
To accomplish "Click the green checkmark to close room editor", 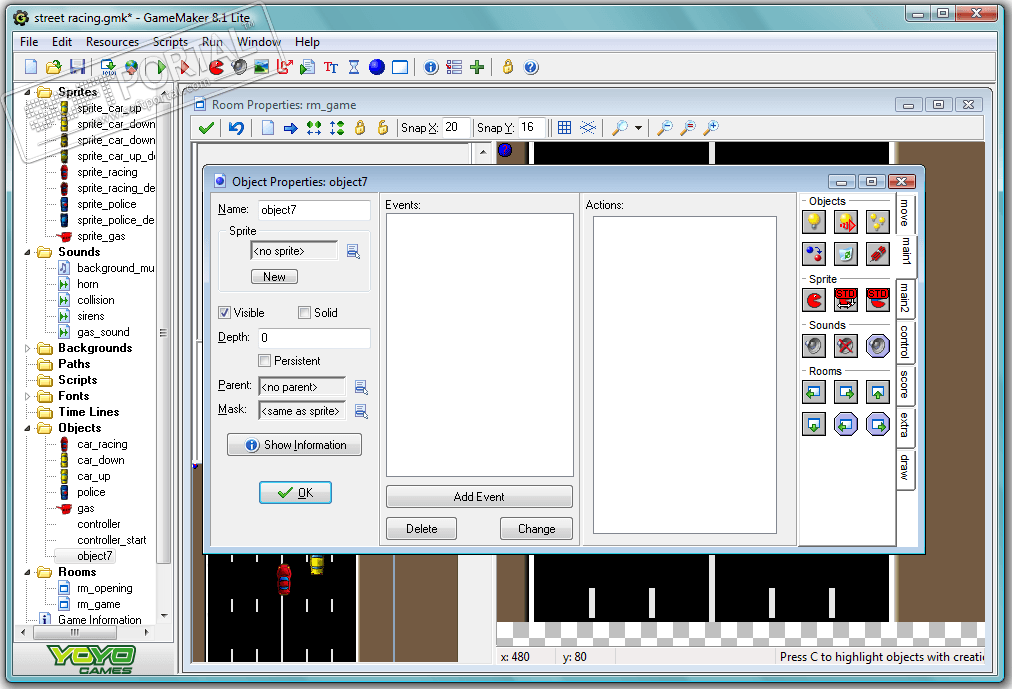I will tap(206, 128).
